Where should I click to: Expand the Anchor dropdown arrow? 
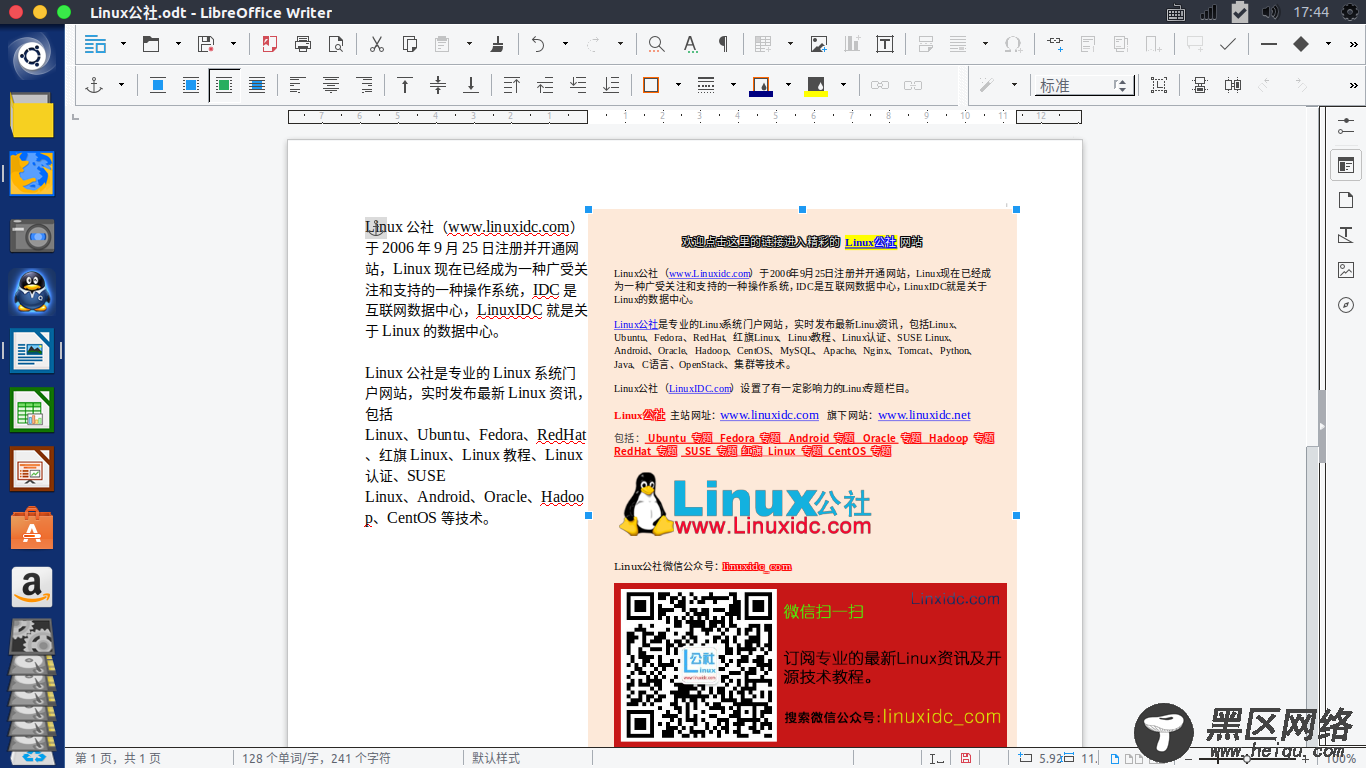[x=121, y=86]
